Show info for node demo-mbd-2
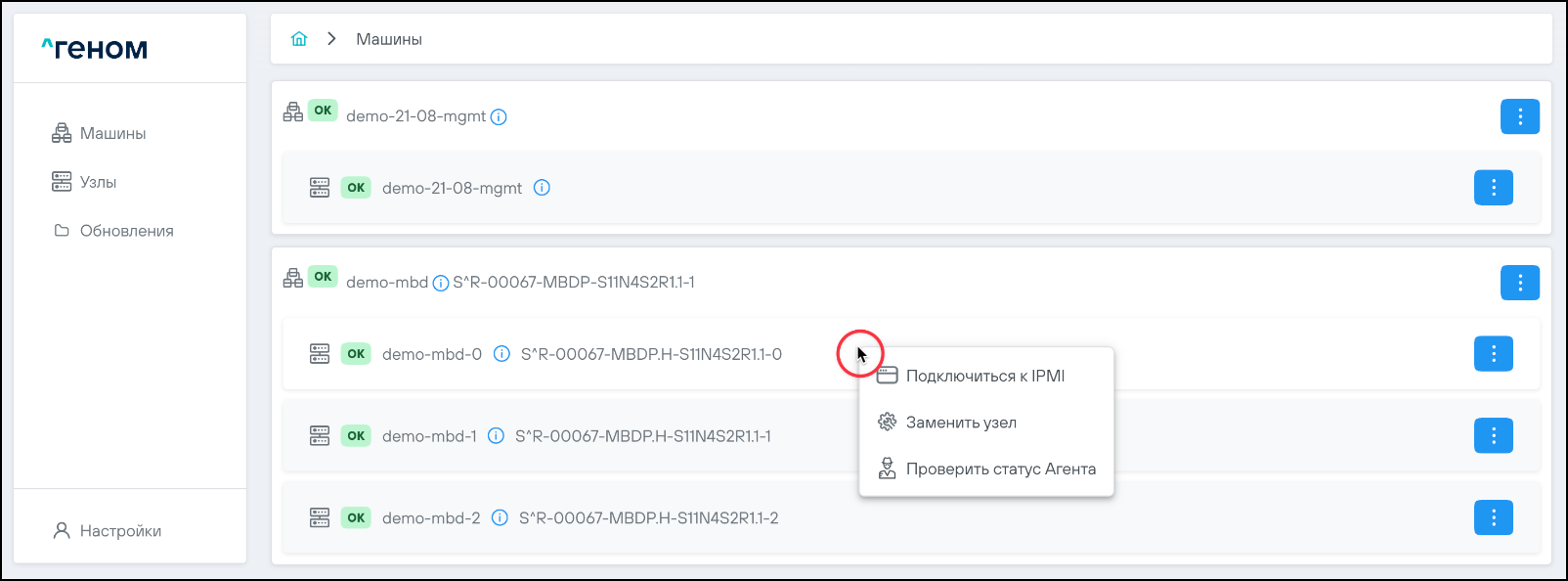 (x=500, y=518)
